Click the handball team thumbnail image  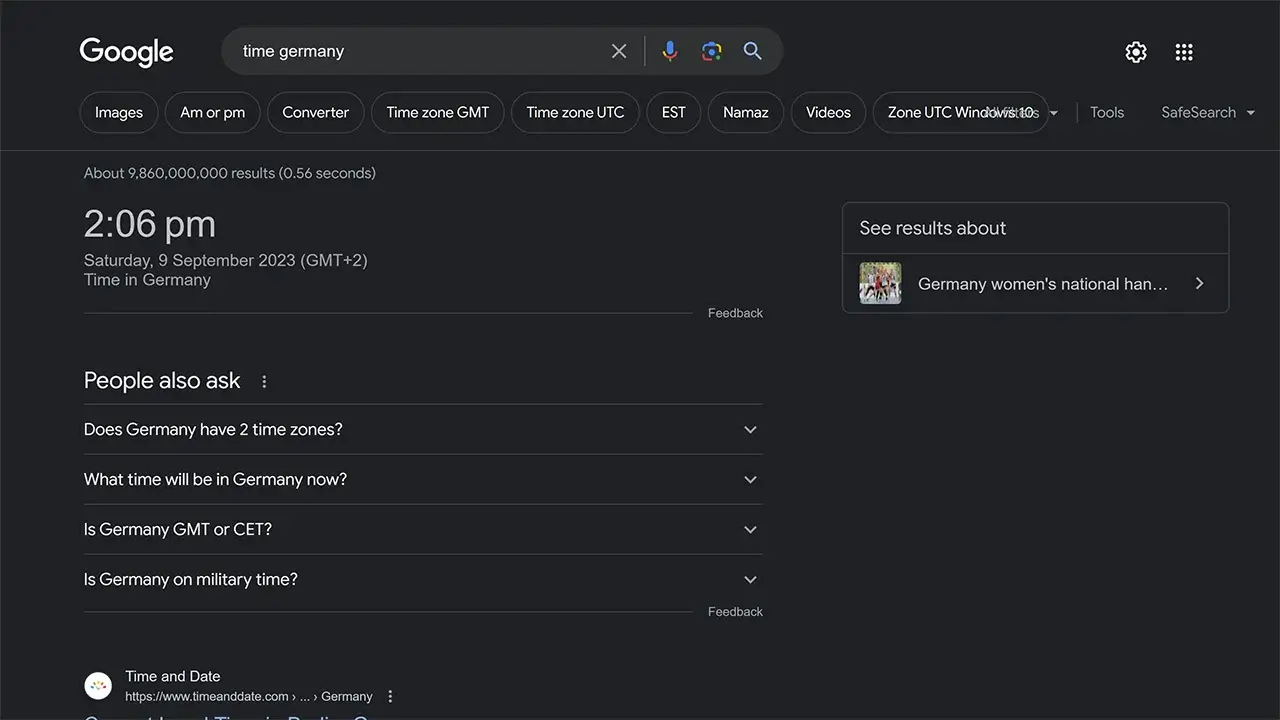pos(881,284)
